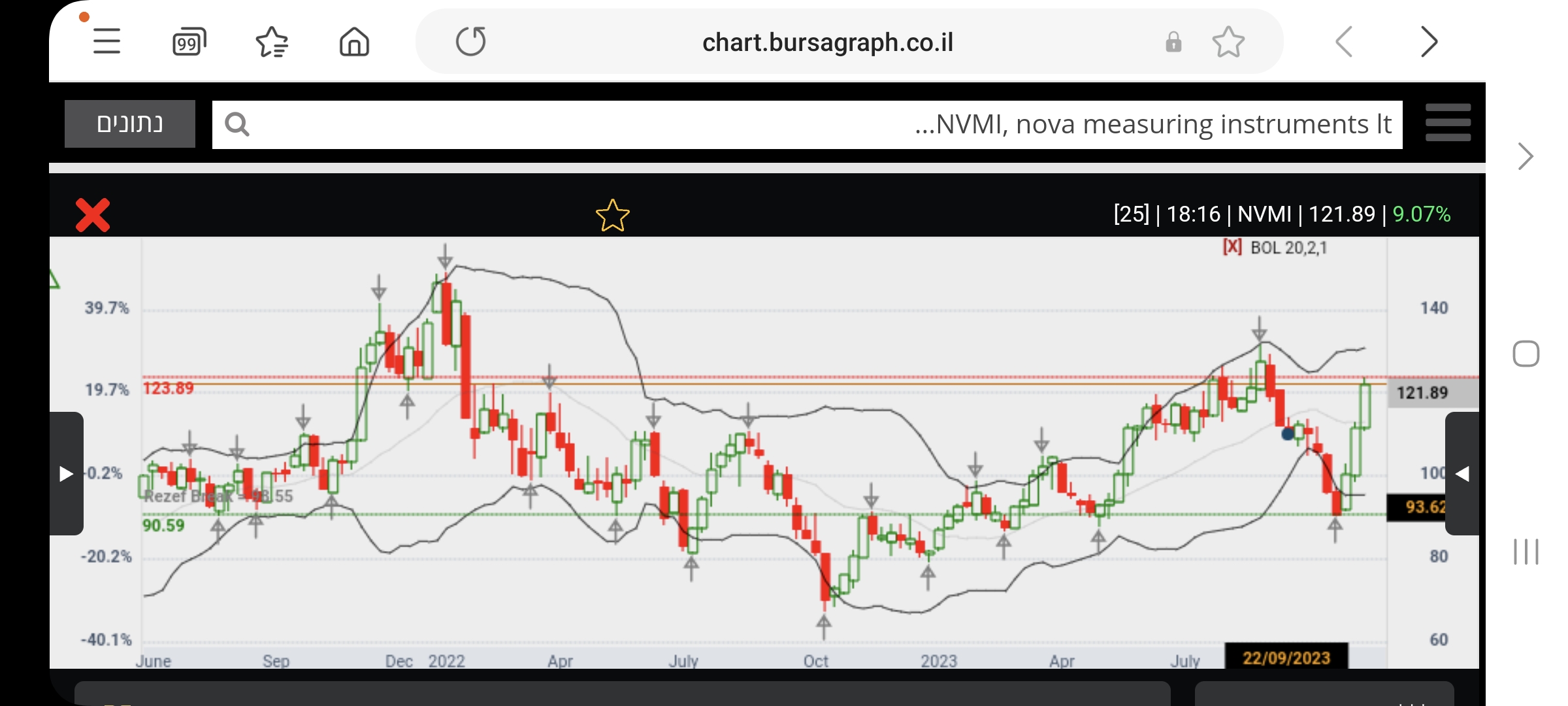The width and height of the screenshot is (1568, 706).
Task: Open the site's dark hamburger menu
Action: 1448,123
